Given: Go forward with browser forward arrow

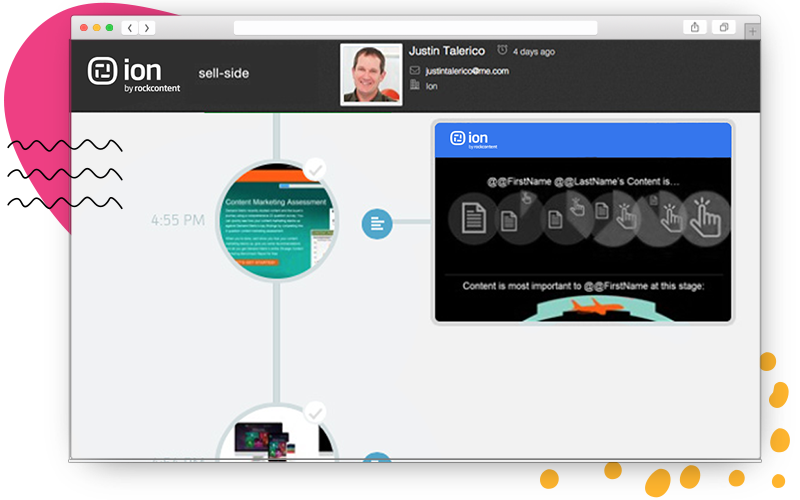Looking at the screenshot, I should pos(141,28).
